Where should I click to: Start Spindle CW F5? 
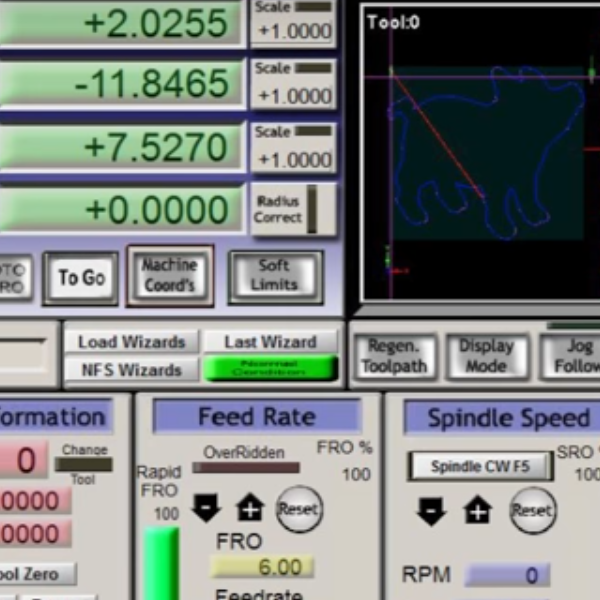pyautogui.click(x=480, y=466)
